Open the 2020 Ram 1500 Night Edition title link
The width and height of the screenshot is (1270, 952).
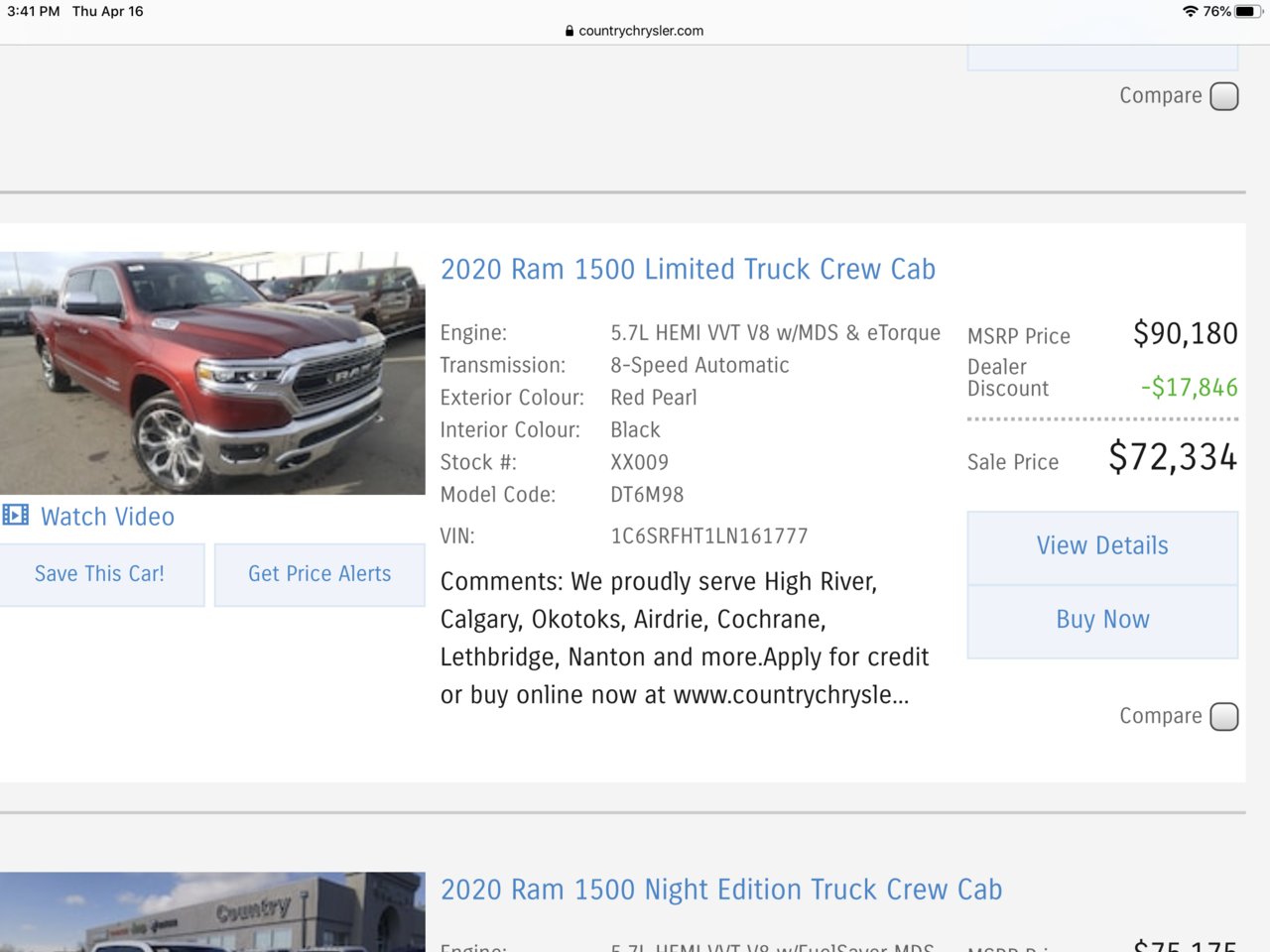click(x=721, y=890)
